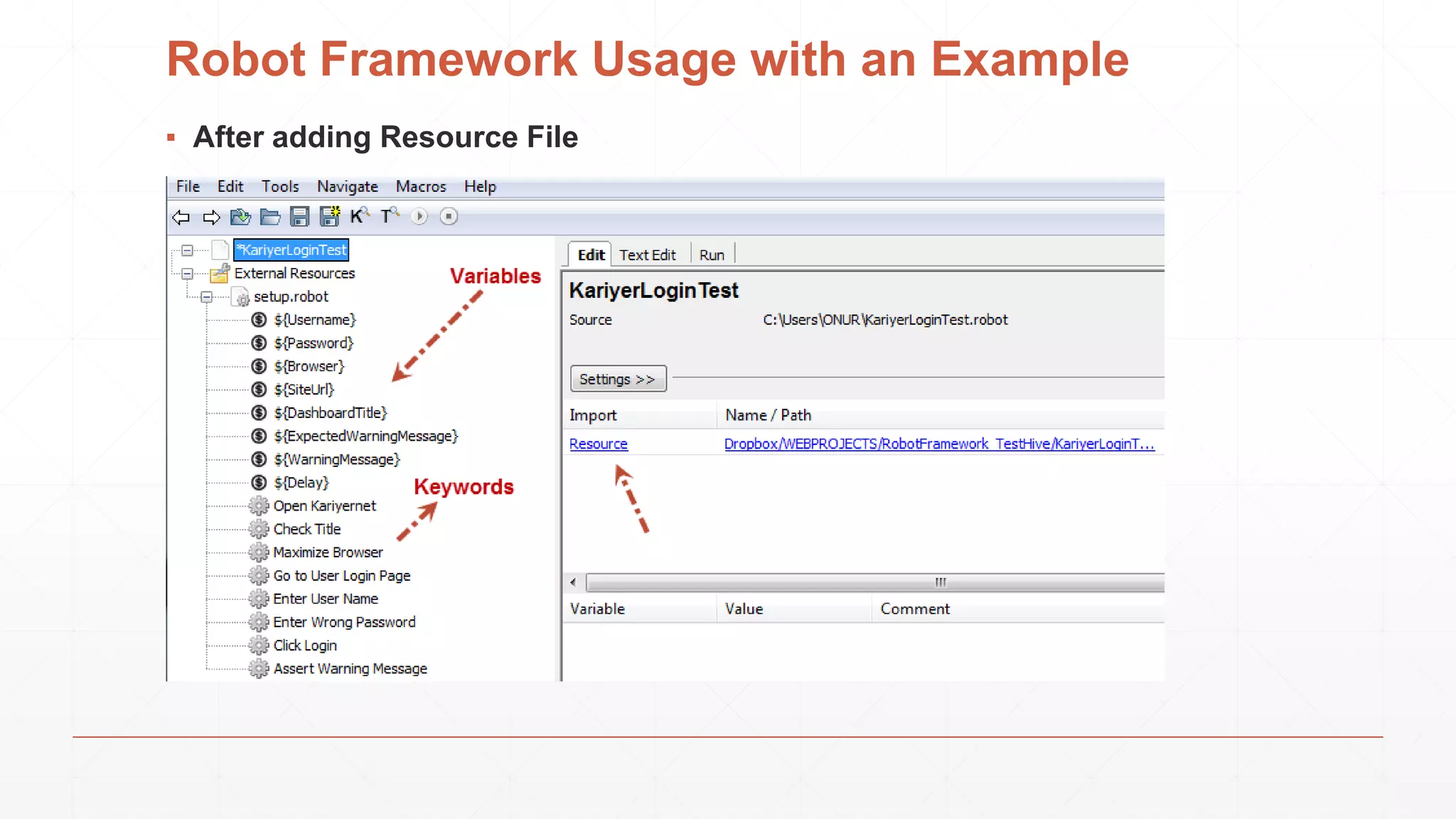Image resolution: width=1456 pixels, height=819 pixels.
Task: Select KariyerLoginTest in the tree
Action: tap(291, 250)
